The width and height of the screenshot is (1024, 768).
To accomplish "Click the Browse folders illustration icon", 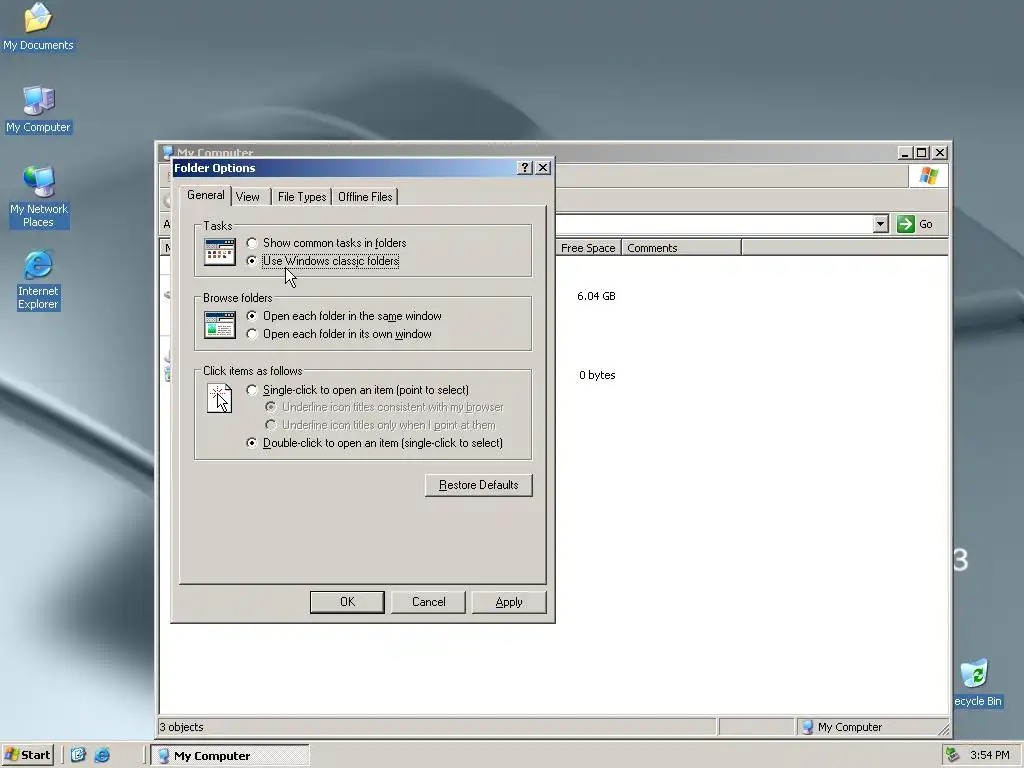I will [x=220, y=325].
